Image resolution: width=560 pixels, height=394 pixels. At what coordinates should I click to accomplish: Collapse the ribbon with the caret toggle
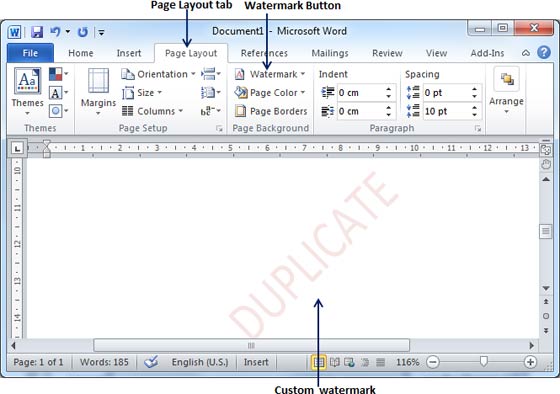[526, 53]
